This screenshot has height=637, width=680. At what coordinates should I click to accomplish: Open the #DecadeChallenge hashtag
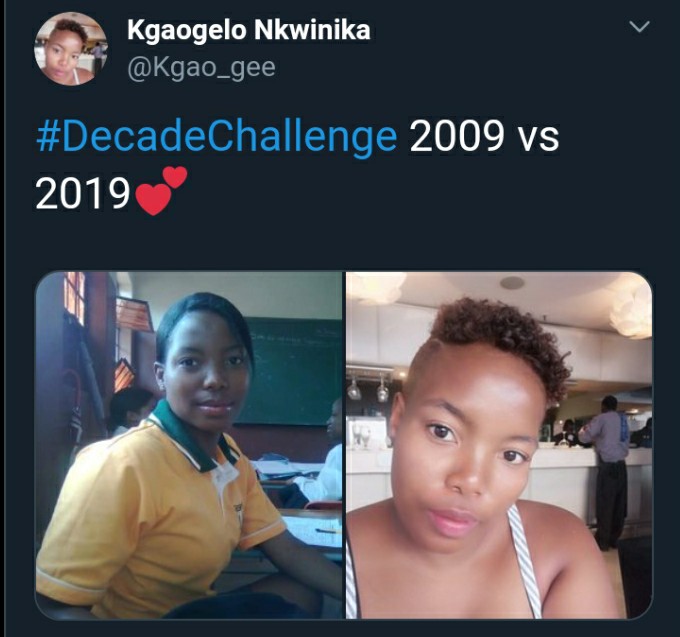[216, 136]
